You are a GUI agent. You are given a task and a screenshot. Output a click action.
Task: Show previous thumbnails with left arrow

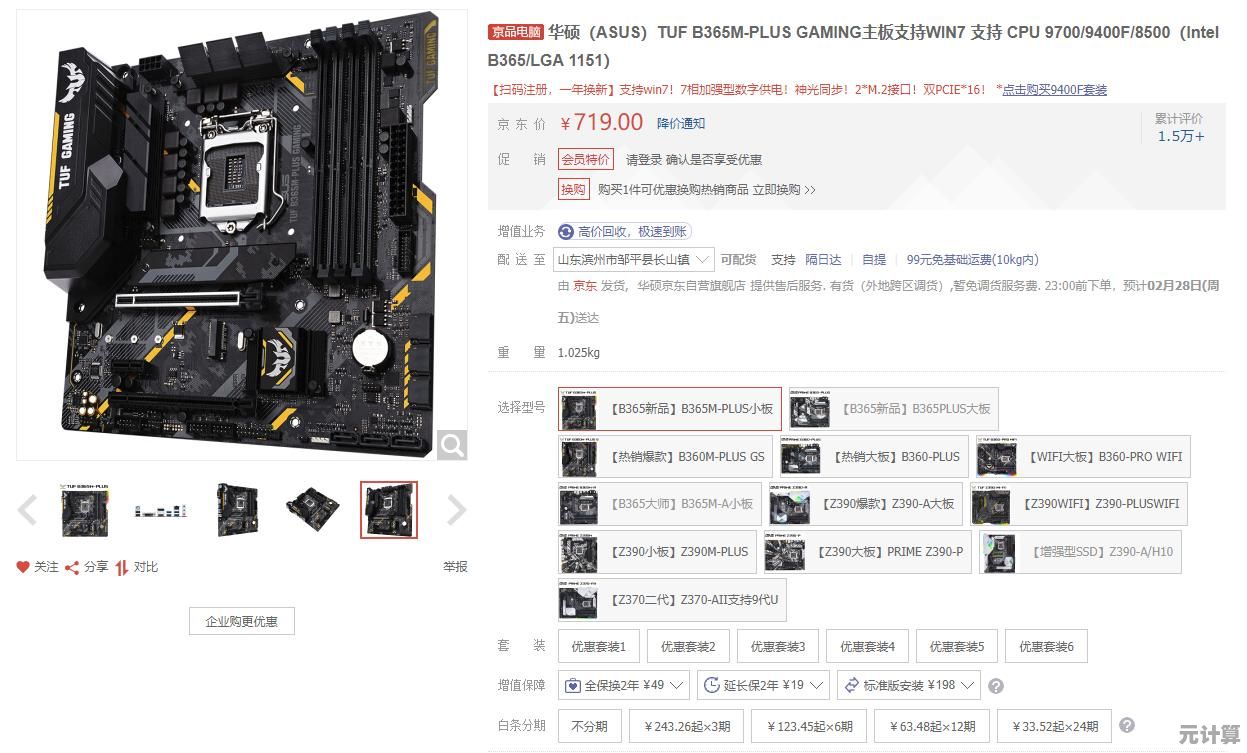(28, 510)
